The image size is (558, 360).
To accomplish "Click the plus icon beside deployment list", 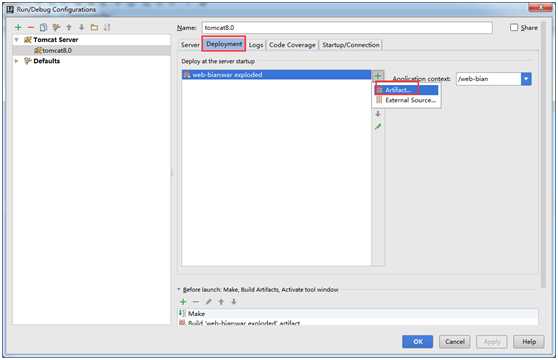I will (x=378, y=75).
